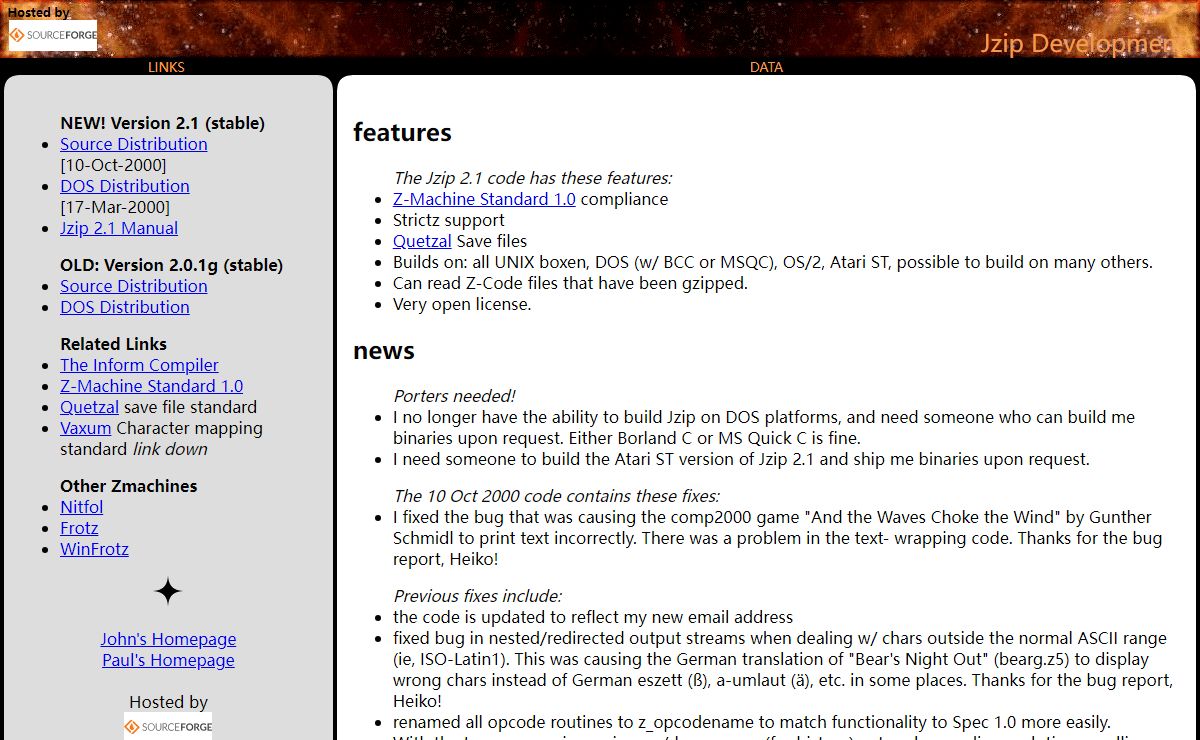The image size is (1200, 740).
Task: Click the 'Strictz support' feature item
Action: [449, 220]
